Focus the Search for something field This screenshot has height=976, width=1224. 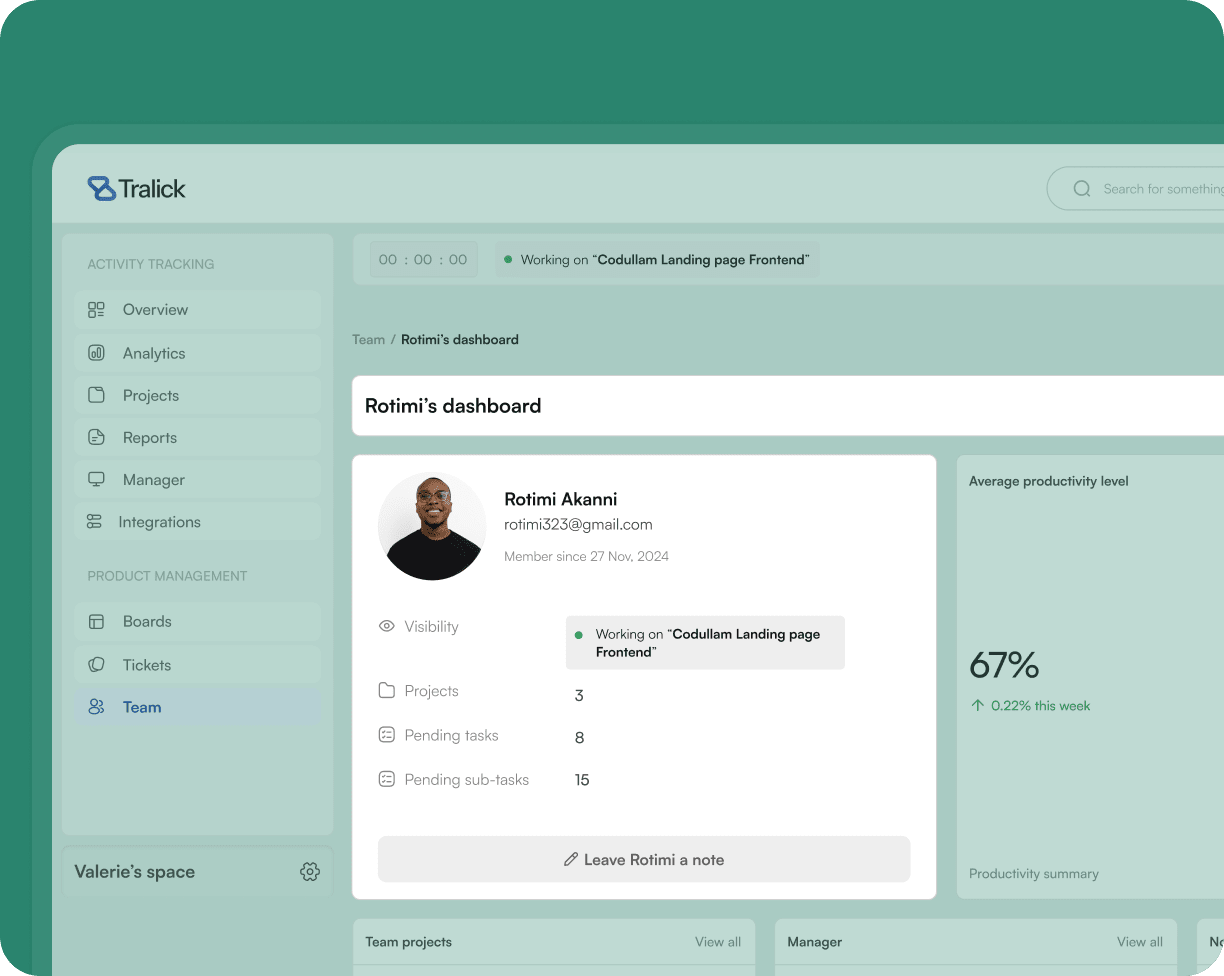click(x=1160, y=189)
